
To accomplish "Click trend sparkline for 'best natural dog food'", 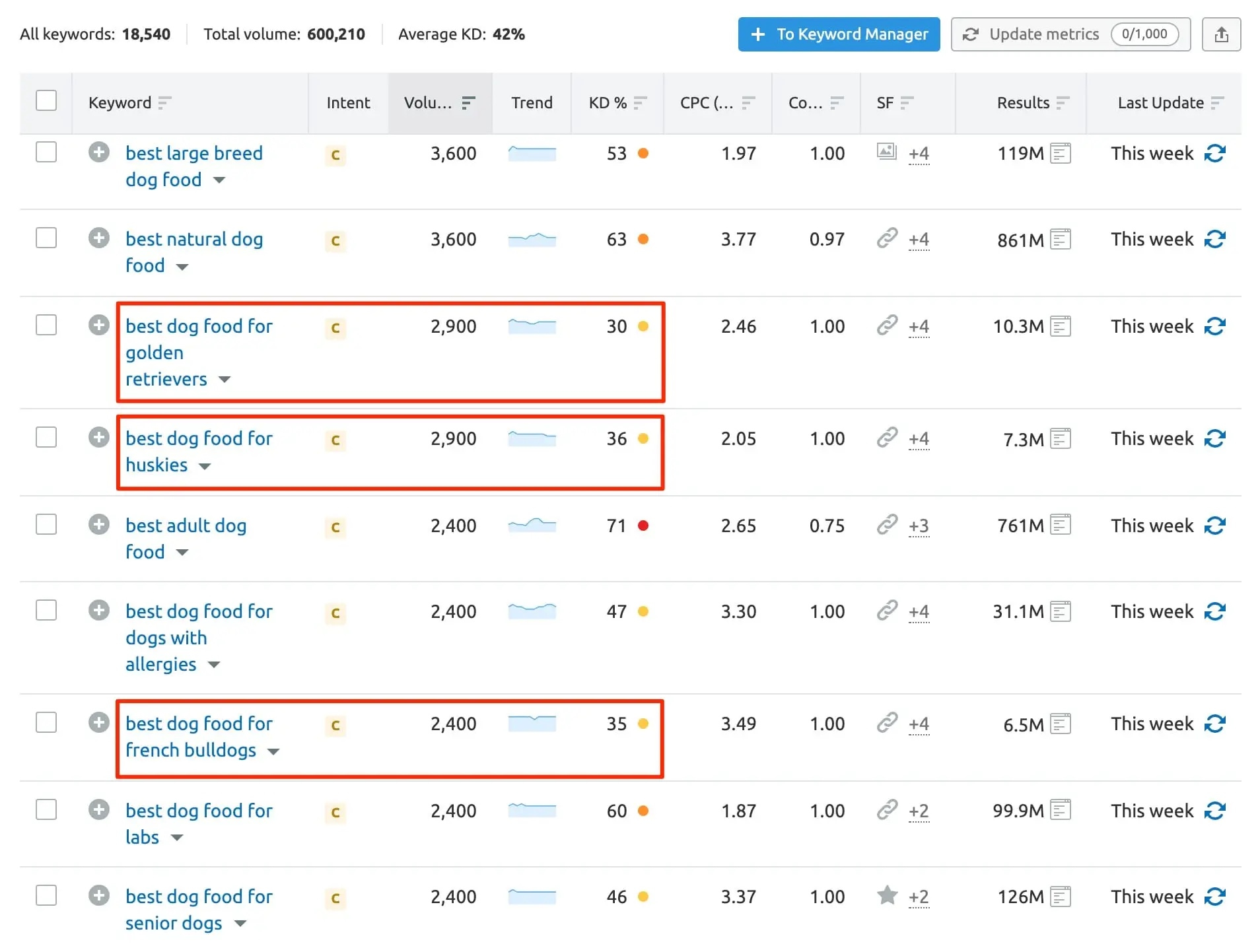I will 532,239.
